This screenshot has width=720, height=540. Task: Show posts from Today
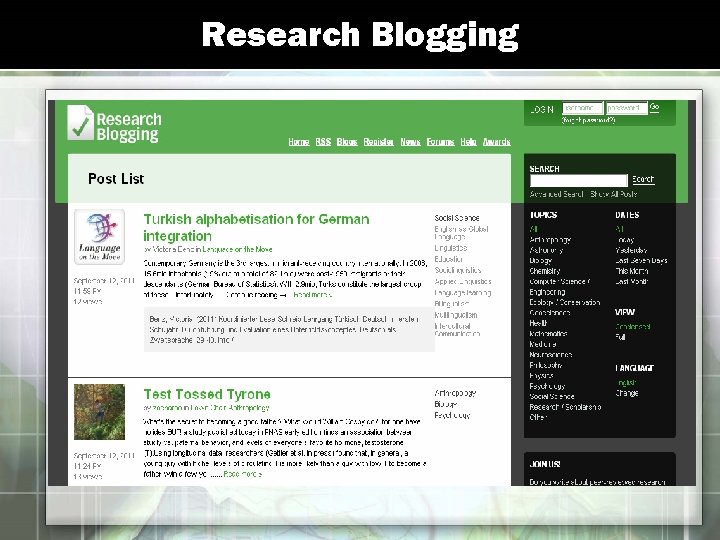pyautogui.click(x=625, y=240)
